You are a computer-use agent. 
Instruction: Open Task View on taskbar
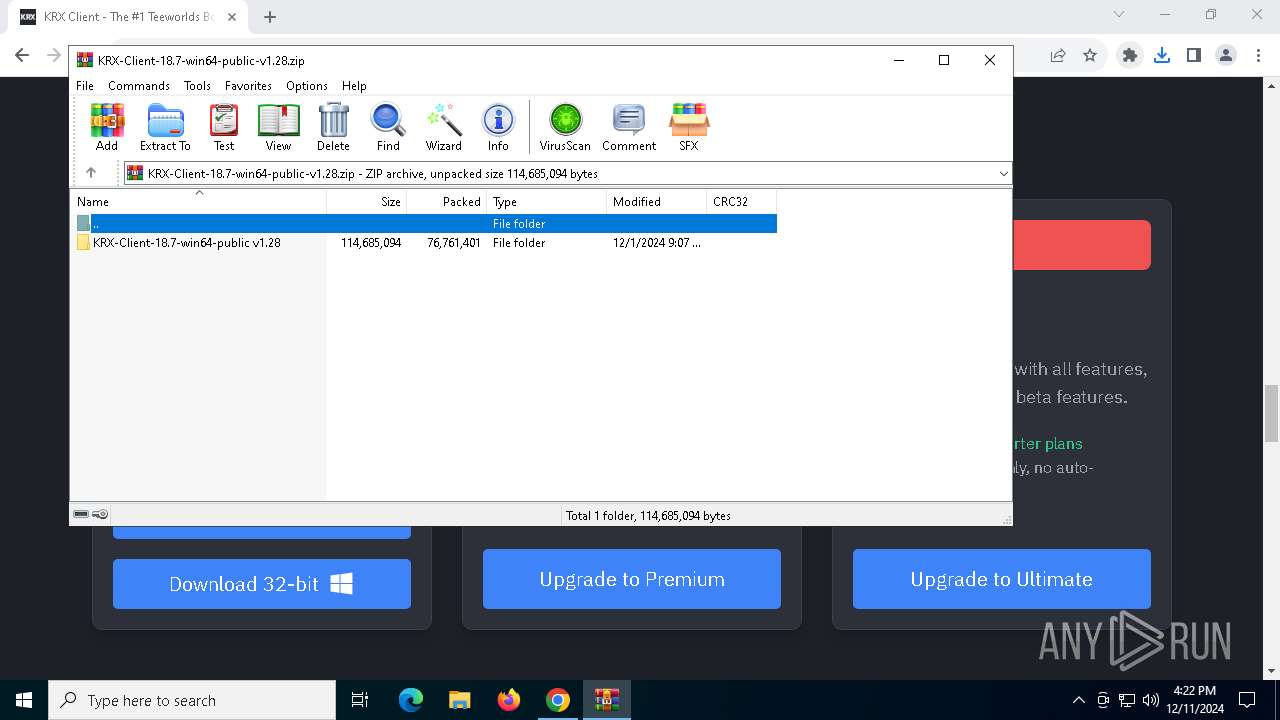click(360, 700)
